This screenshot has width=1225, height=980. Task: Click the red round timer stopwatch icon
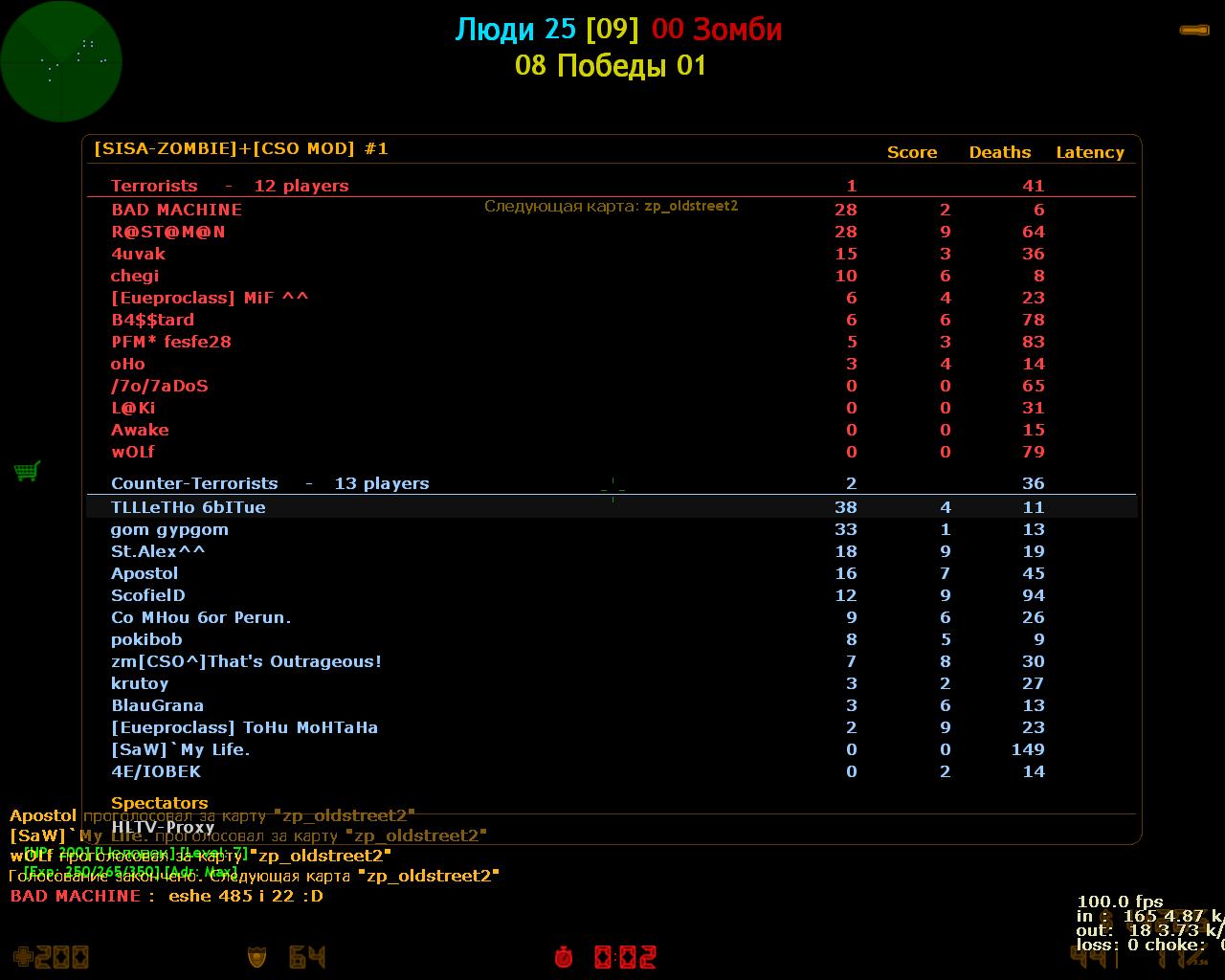pos(564,956)
